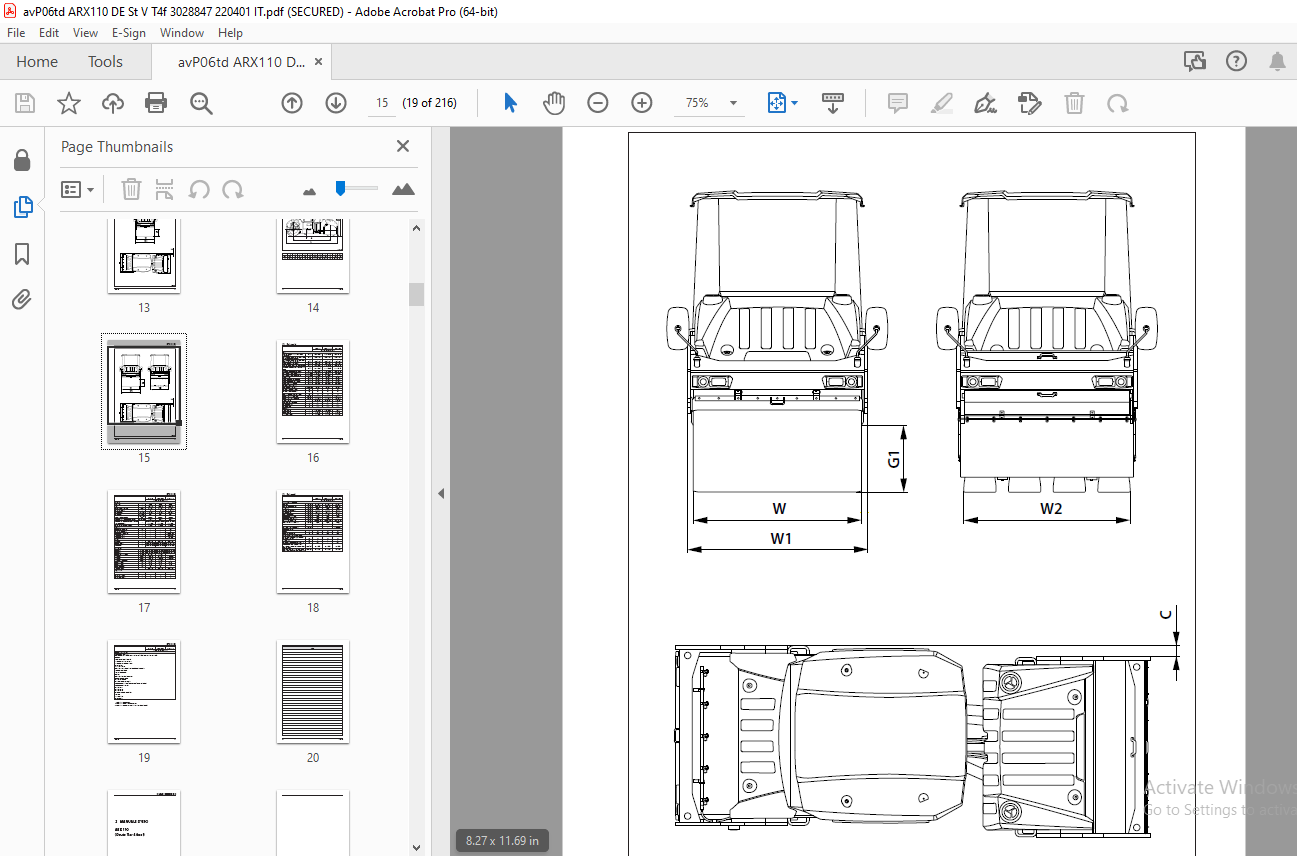Click the insert page break thumbnails icon
This screenshot has height=856, width=1297.
click(165, 189)
